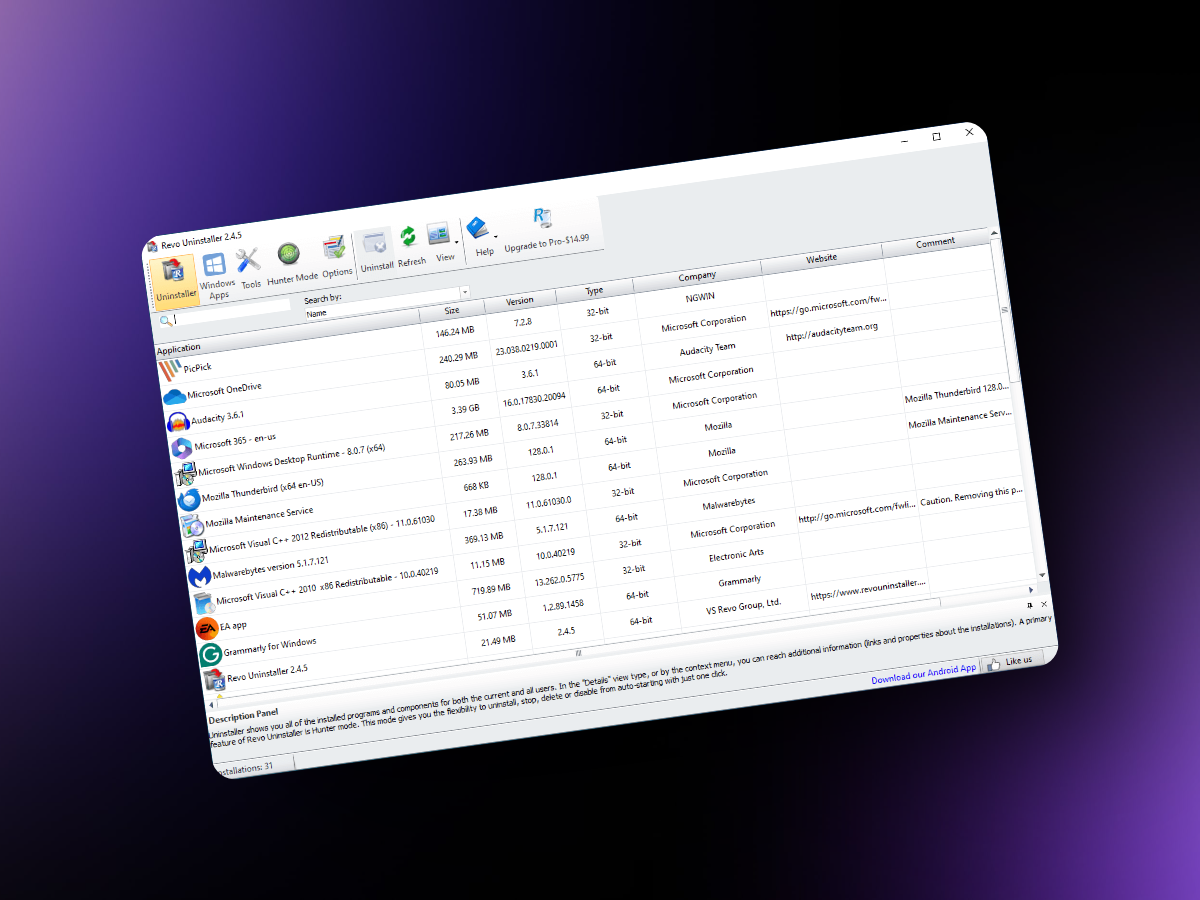Screen dimensions: 1200x900
Task: Click the horizontal scrollbar right arrow
Action: [1032, 590]
